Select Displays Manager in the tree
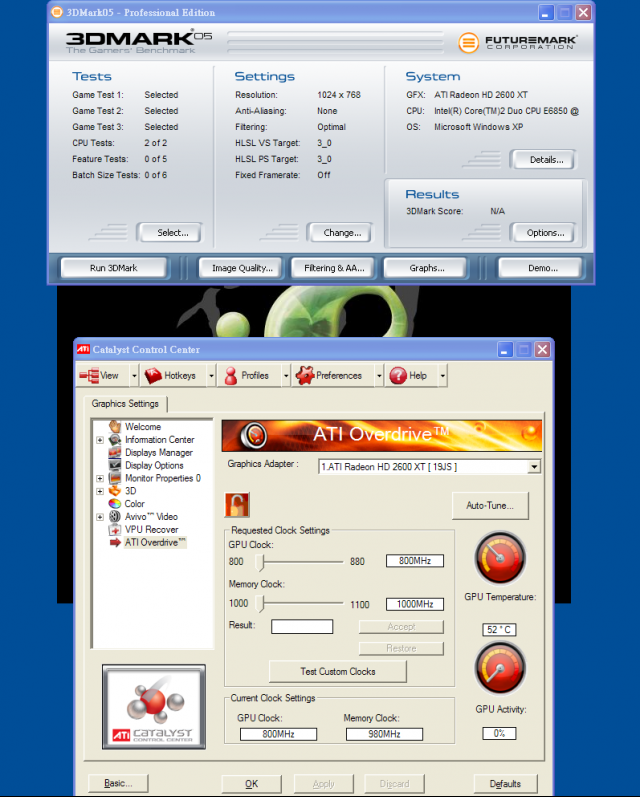 (159, 452)
